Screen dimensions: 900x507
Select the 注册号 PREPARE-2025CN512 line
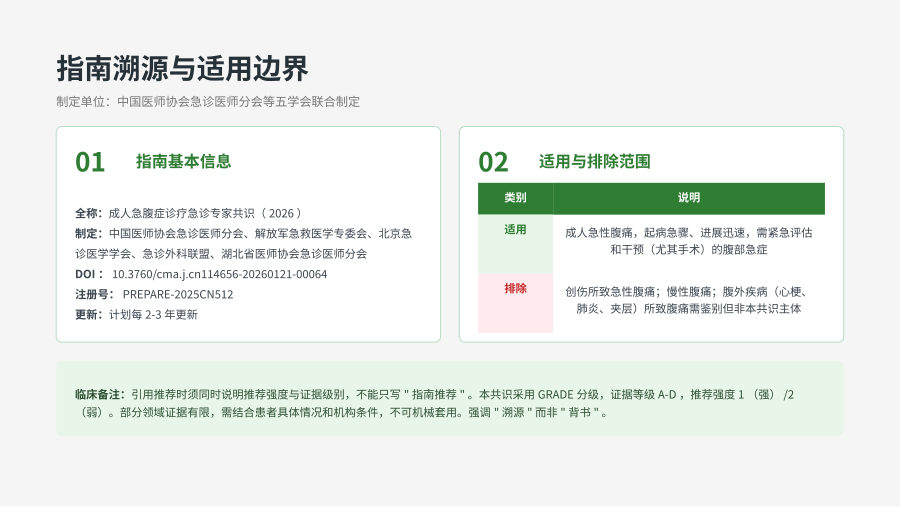click(x=154, y=295)
